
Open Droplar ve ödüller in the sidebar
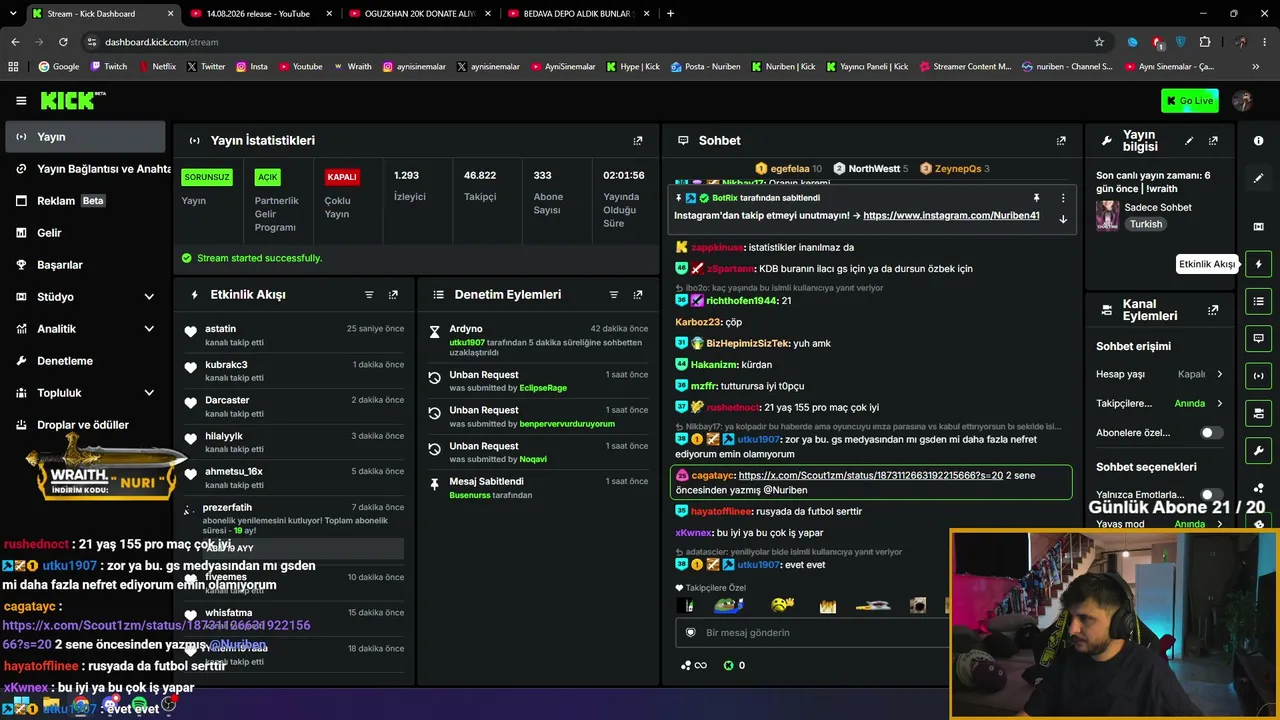(85, 425)
